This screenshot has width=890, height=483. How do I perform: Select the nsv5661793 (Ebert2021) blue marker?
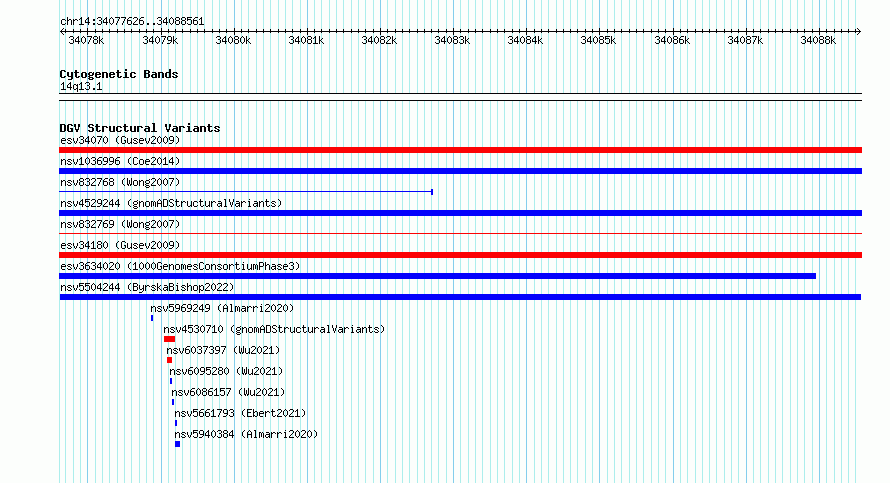point(176,423)
